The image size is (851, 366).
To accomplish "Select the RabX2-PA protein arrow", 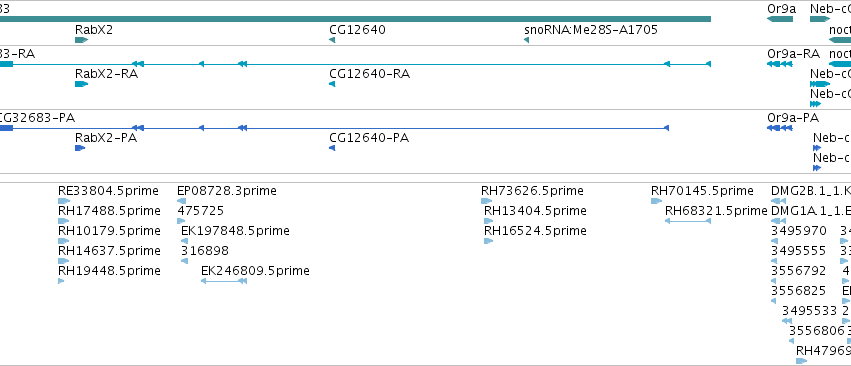I will 80,148.
